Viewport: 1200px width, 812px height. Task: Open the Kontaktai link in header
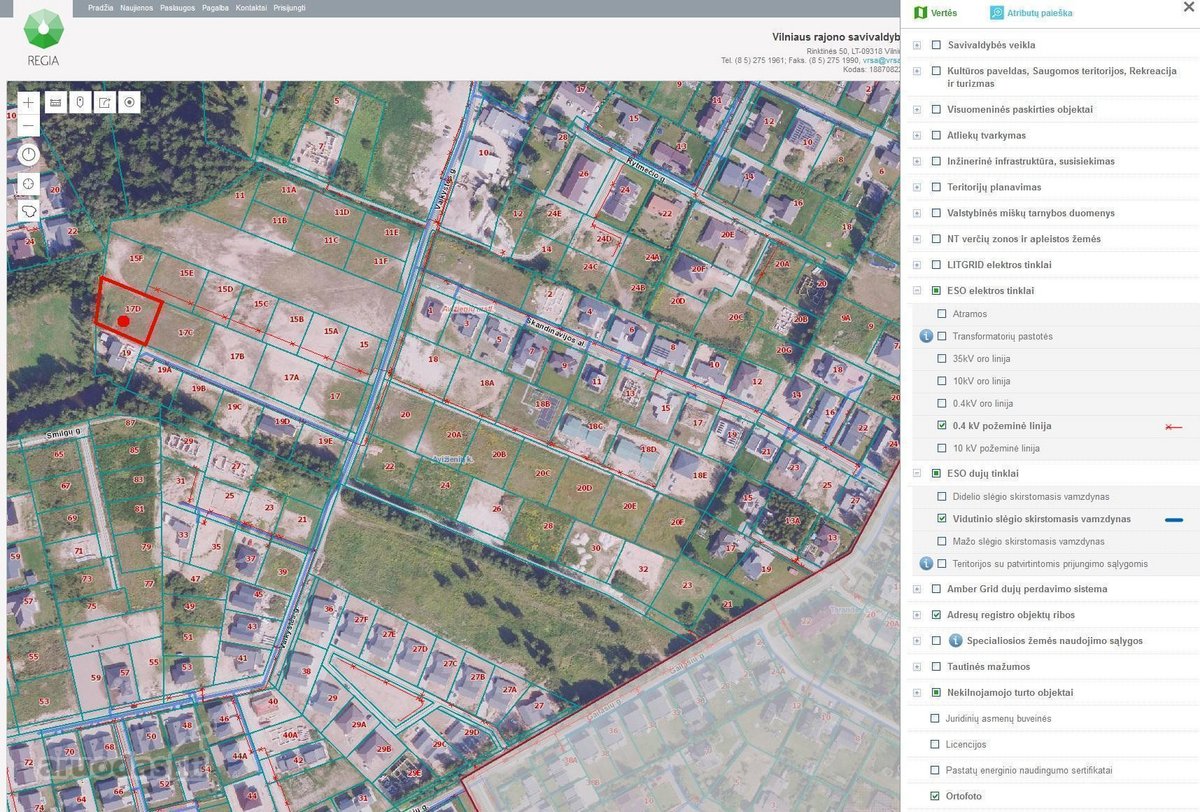pyautogui.click(x=250, y=7)
